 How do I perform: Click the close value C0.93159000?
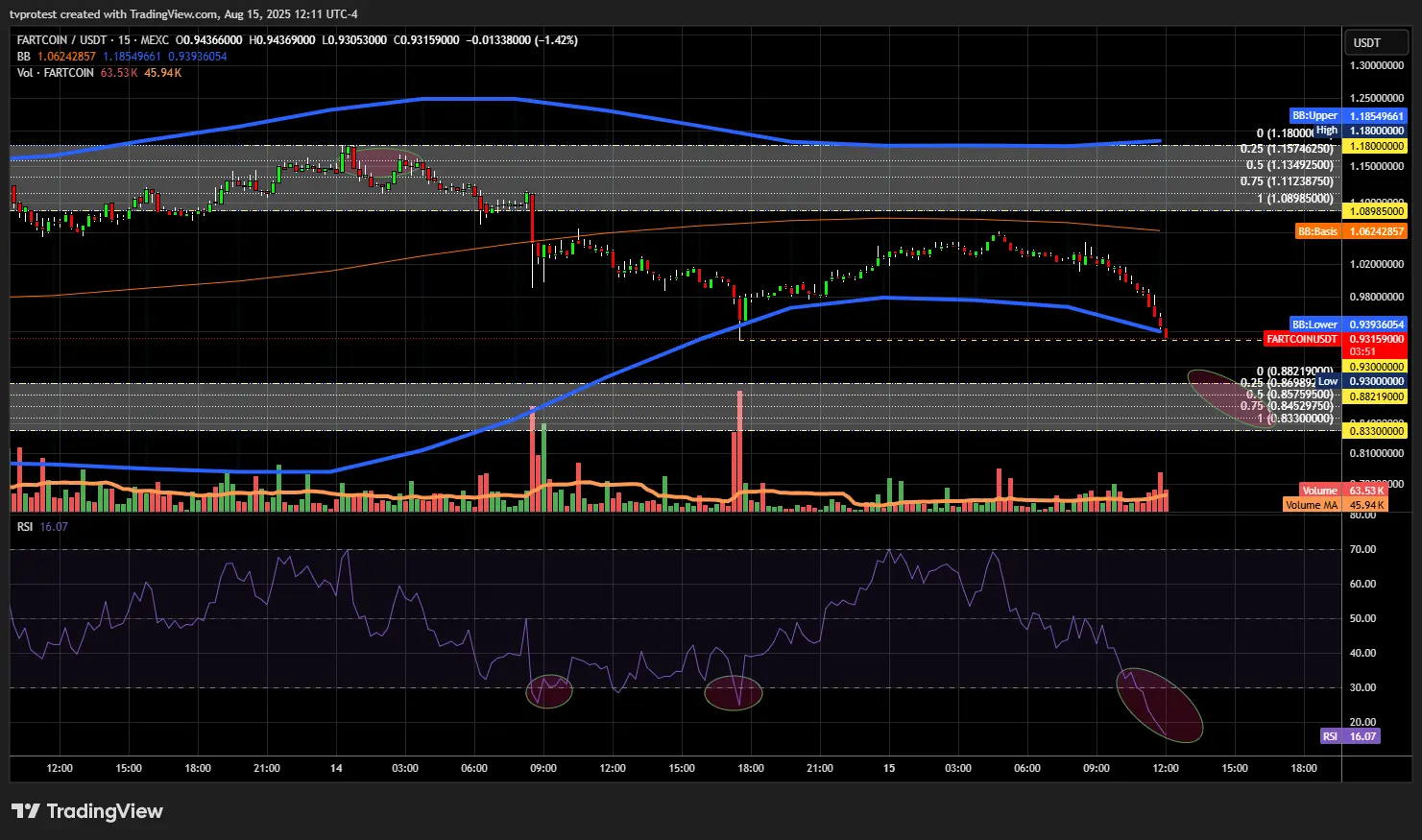426,40
